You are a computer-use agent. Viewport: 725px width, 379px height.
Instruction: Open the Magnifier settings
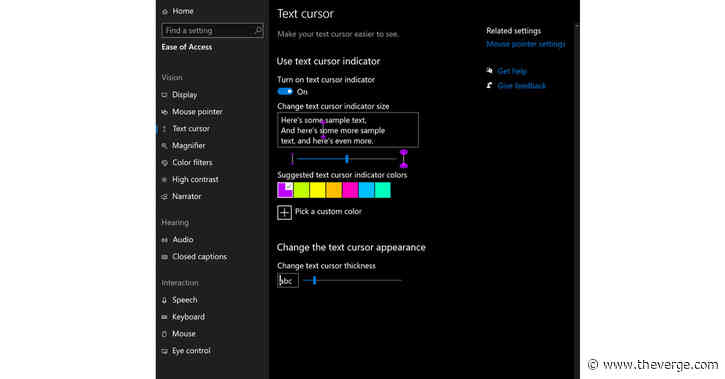(189, 146)
